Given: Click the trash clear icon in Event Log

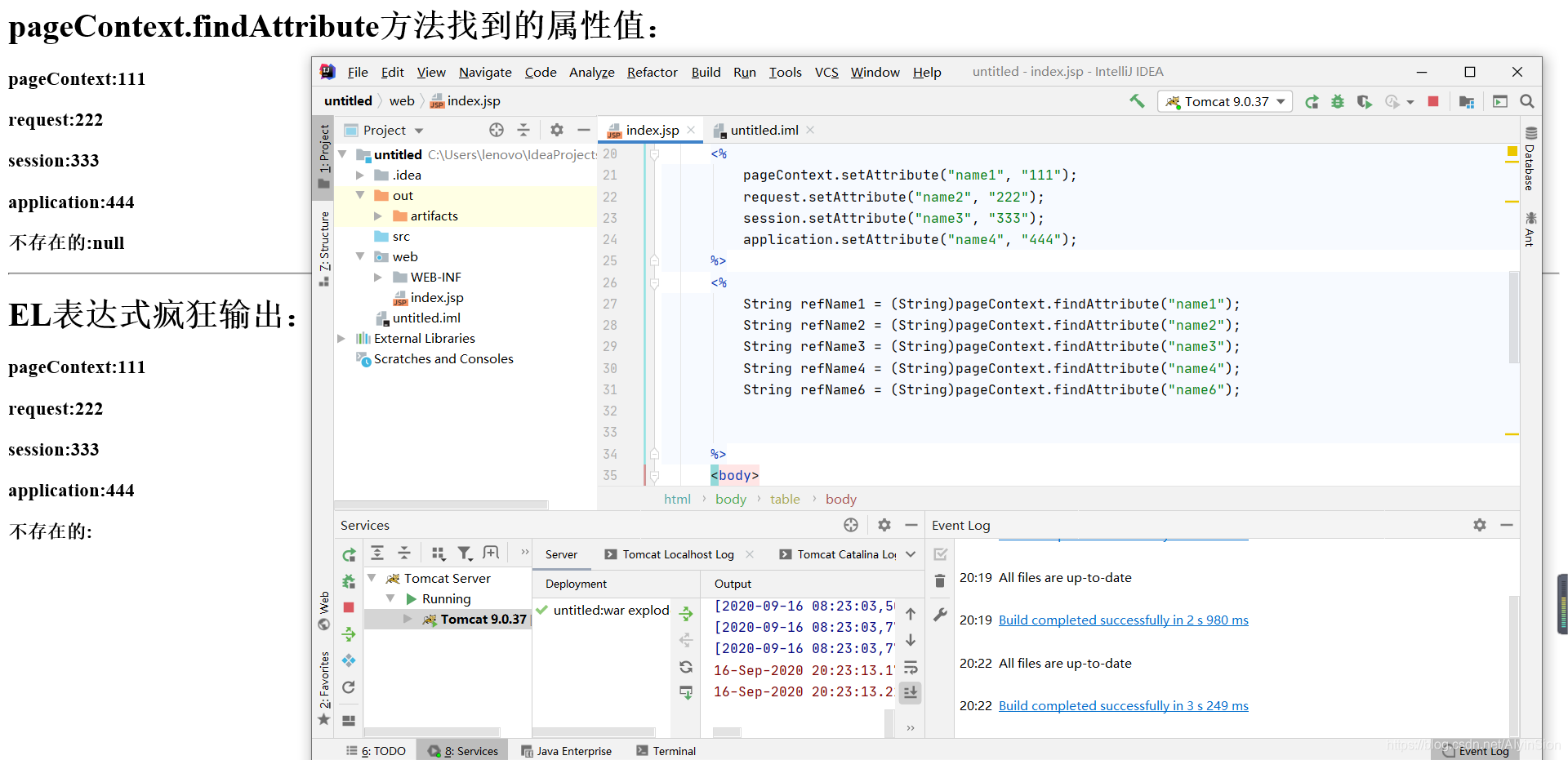Looking at the screenshot, I should [x=940, y=581].
